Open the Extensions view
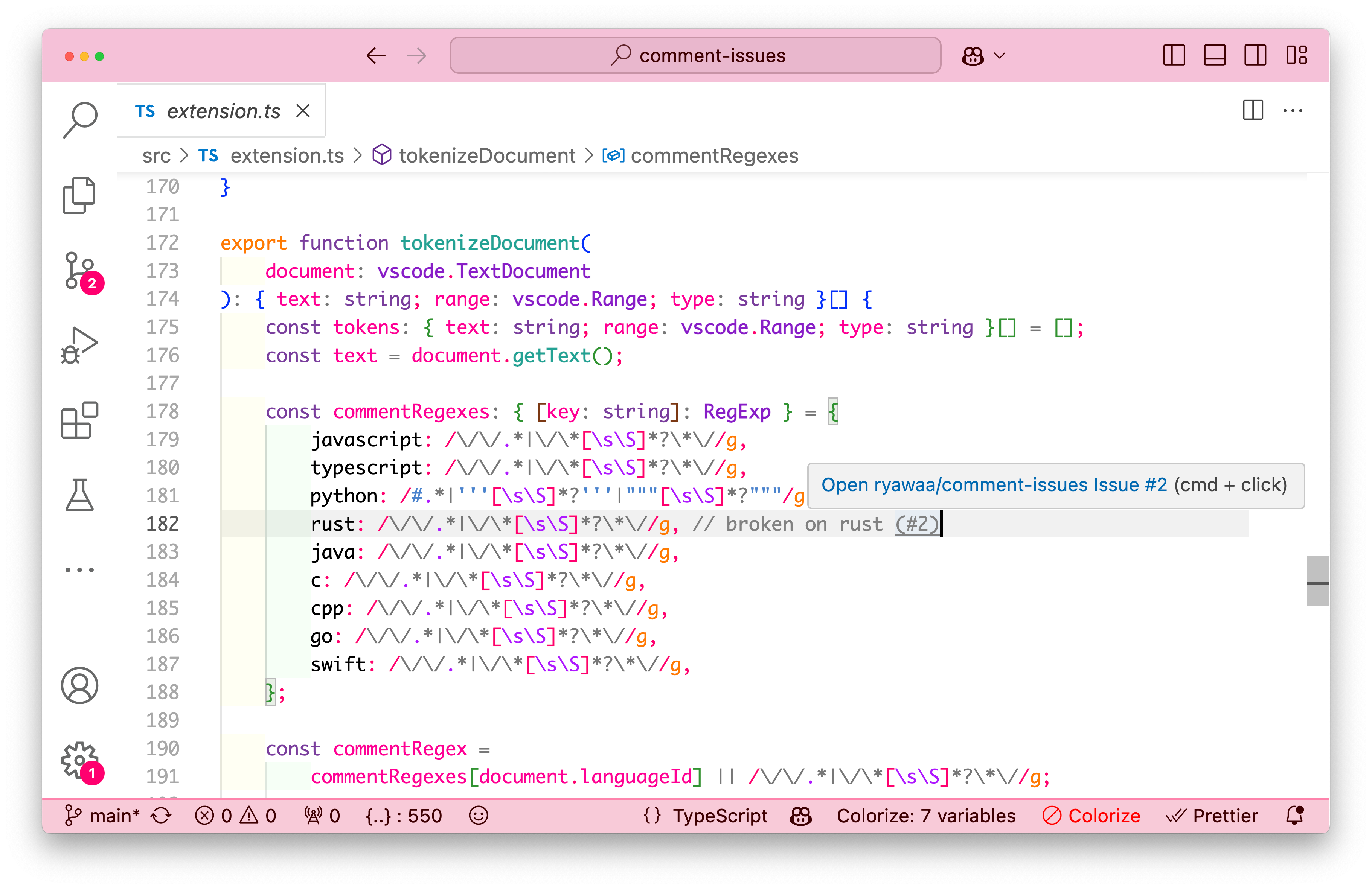Viewport: 1372px width, 889px height. (79, 420)
